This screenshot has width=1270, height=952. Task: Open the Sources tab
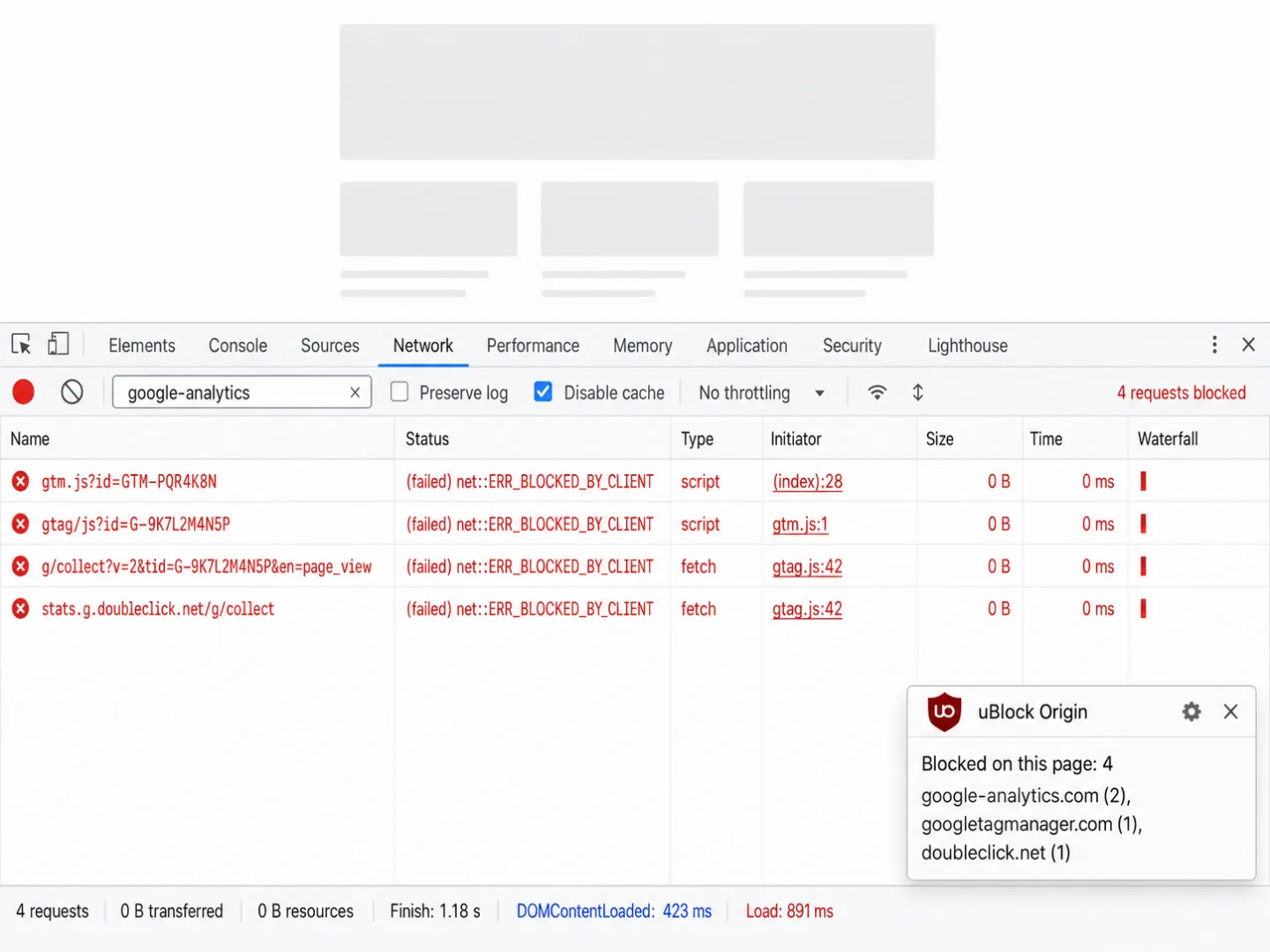pos(330,346)
